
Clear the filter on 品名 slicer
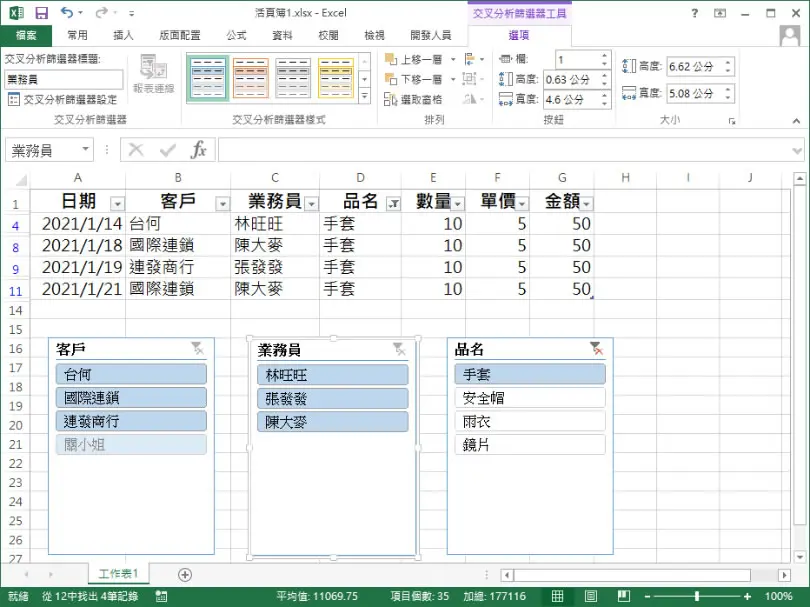point(597,349)
